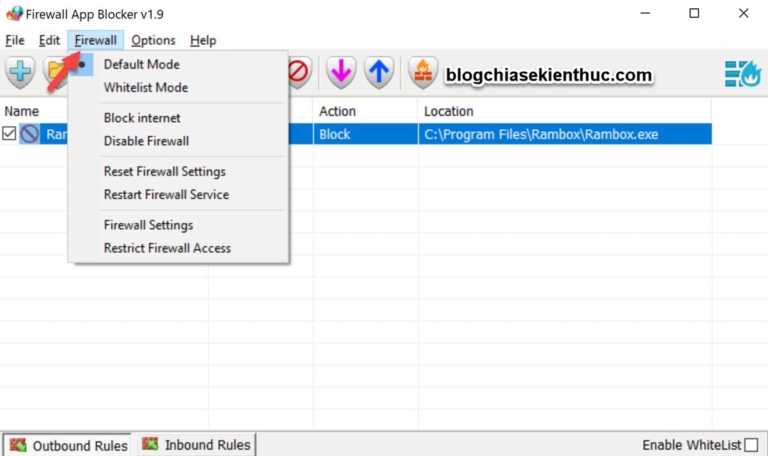Image resolution: width=768 pixels, height=456 pixels.
Task: Select Reset Firewall Settings menu entry
Action: 164,171
